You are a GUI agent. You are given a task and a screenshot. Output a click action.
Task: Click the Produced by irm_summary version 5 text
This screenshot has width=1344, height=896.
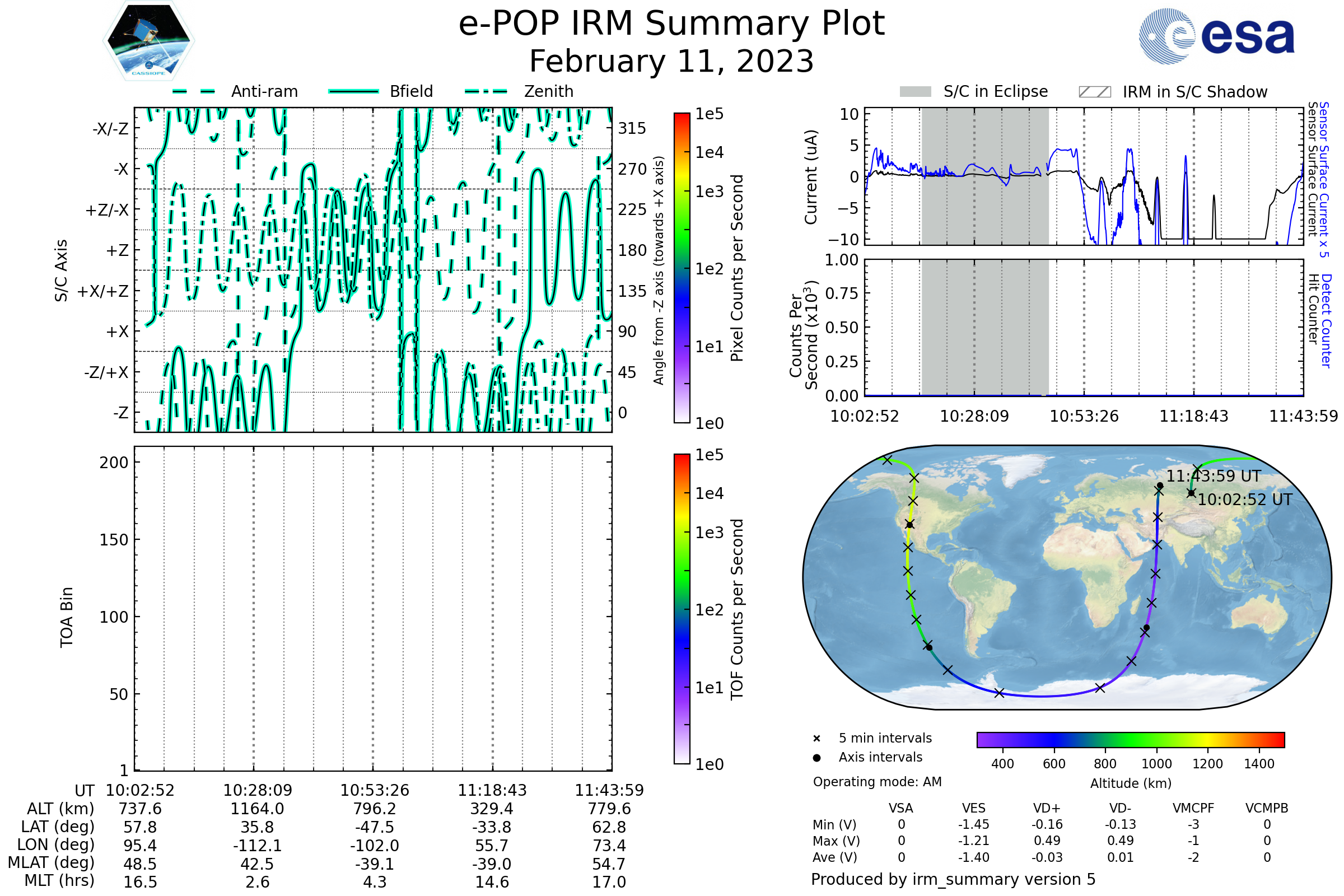pyautogui.click(x=953, y=879)
